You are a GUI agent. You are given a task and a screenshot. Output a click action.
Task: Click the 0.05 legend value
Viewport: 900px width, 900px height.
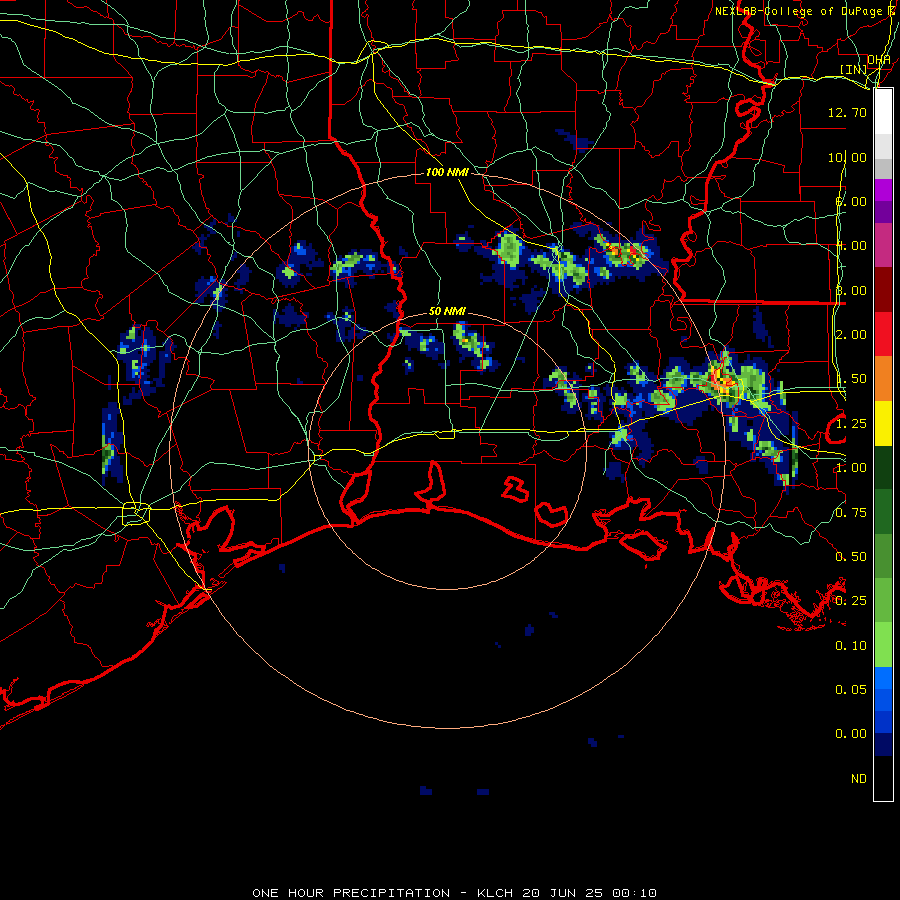click(x=851, y=690)
